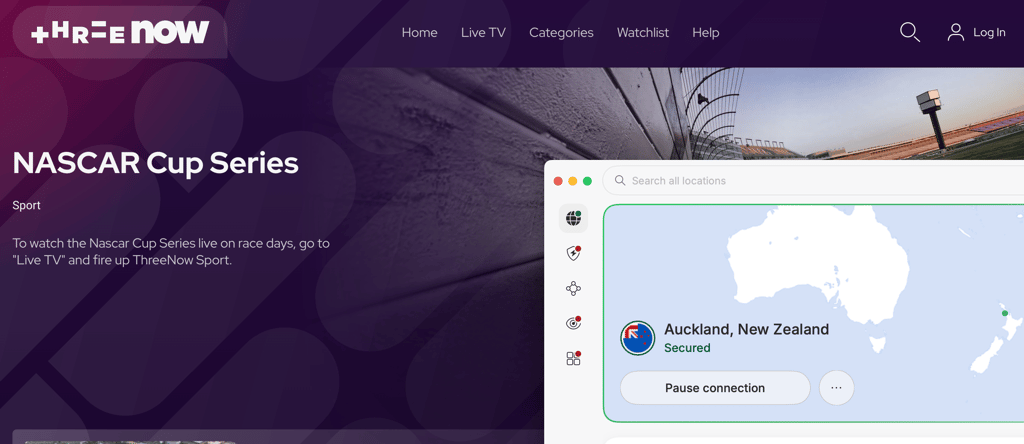Click Auckland, New Zealand location text
Screen dimensions: 1024x444
(x=746, y=329)
